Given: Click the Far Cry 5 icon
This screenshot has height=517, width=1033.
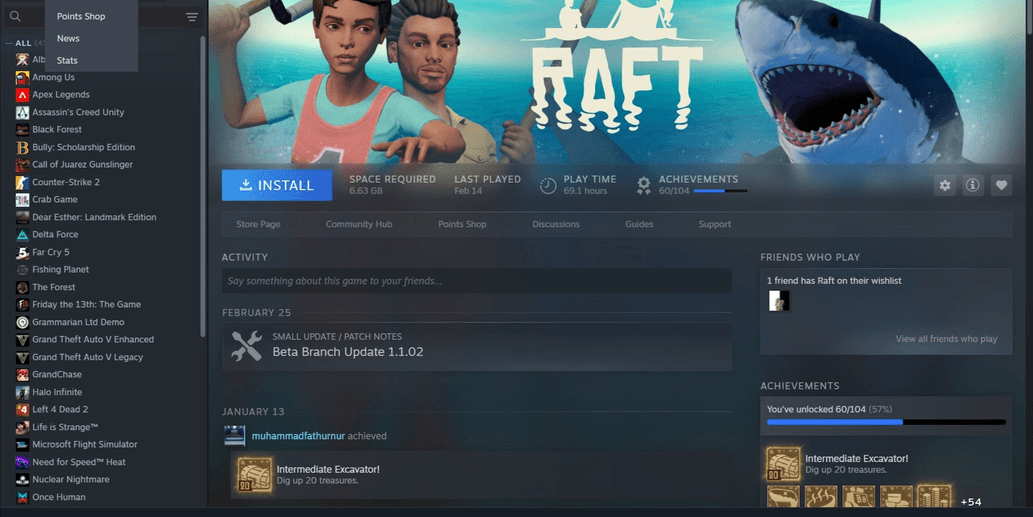Looking at the screenshot, I should coord(22,252).
